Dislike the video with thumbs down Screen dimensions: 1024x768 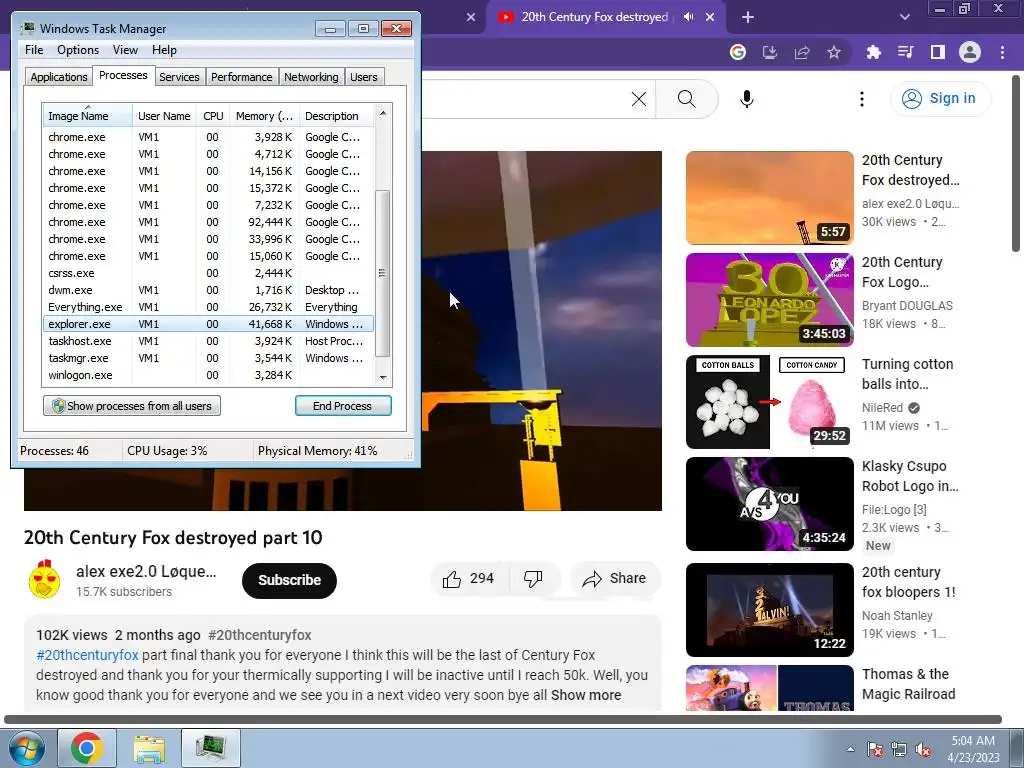pos(534,579)
